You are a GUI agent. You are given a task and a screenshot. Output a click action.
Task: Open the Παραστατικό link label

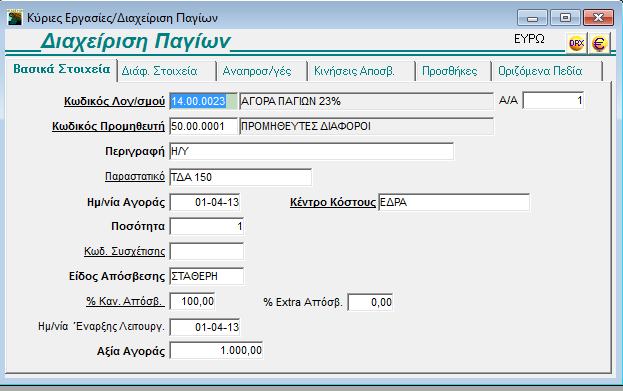pos(135,176)
